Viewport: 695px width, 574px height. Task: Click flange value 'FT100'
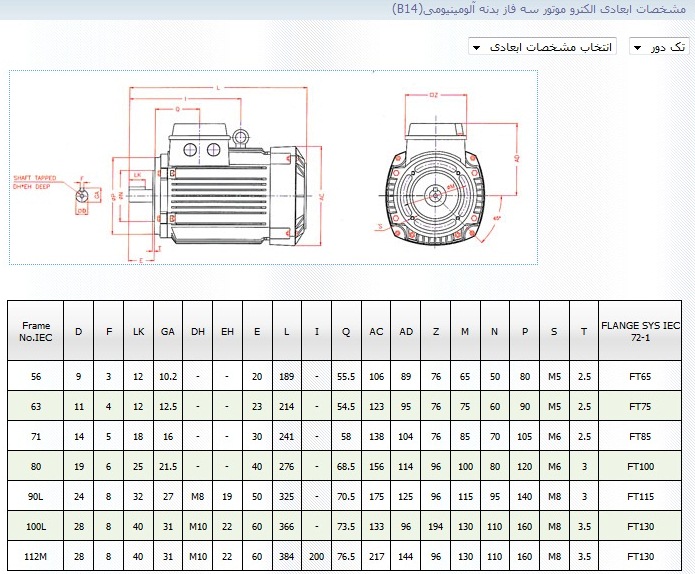click(640, 466)
